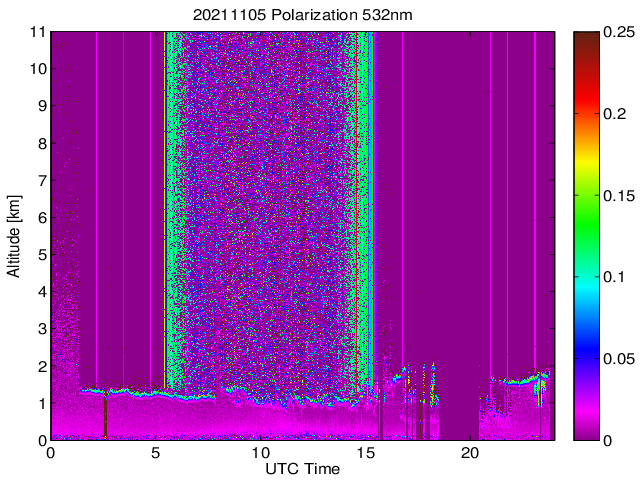Screen dimensions: 640x480
Task: Click the cyan region of the colorbar
Action: pyautogui.click(x=587, y=286)
